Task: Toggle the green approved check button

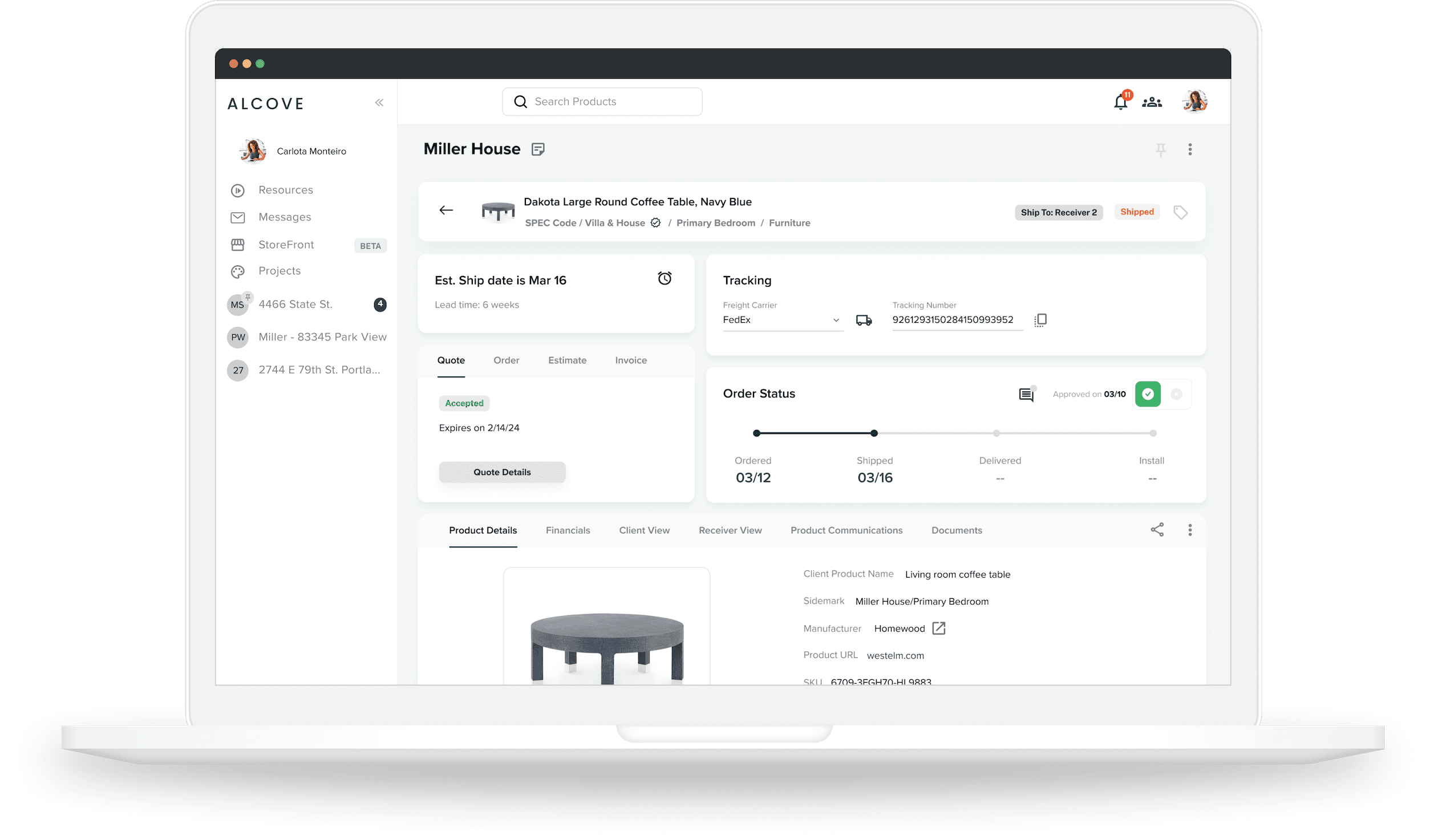Action: coord(1148,394)
